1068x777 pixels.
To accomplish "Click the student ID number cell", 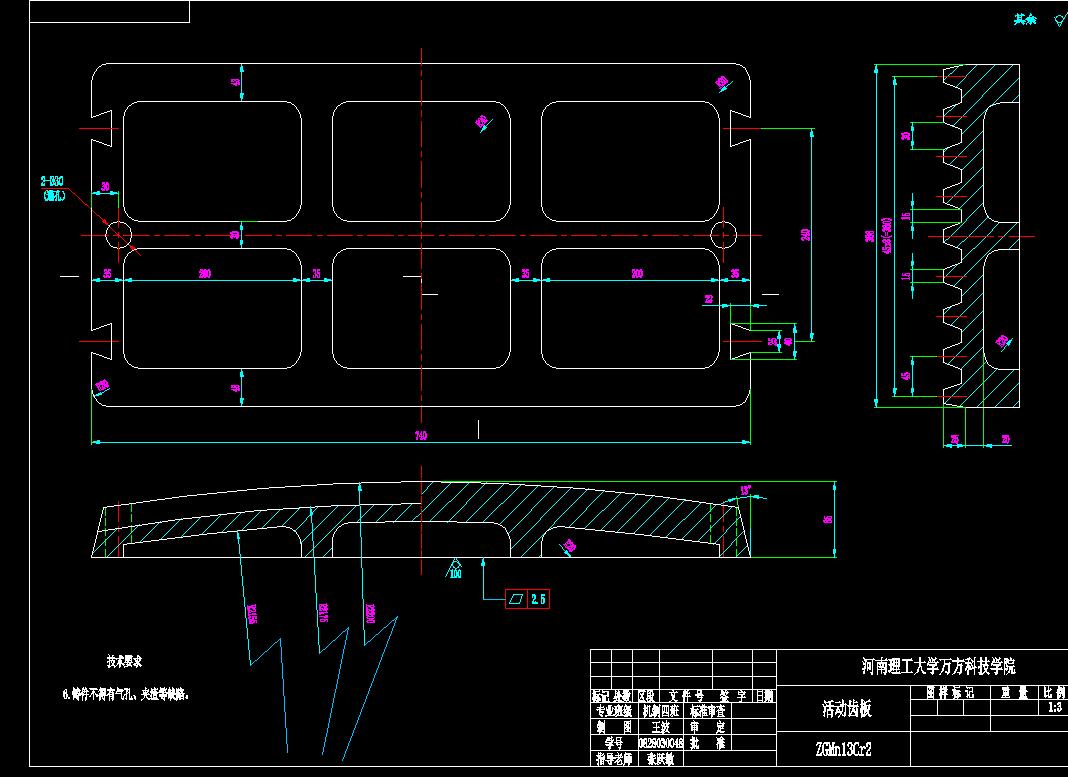I will click(x=661, y=743).
